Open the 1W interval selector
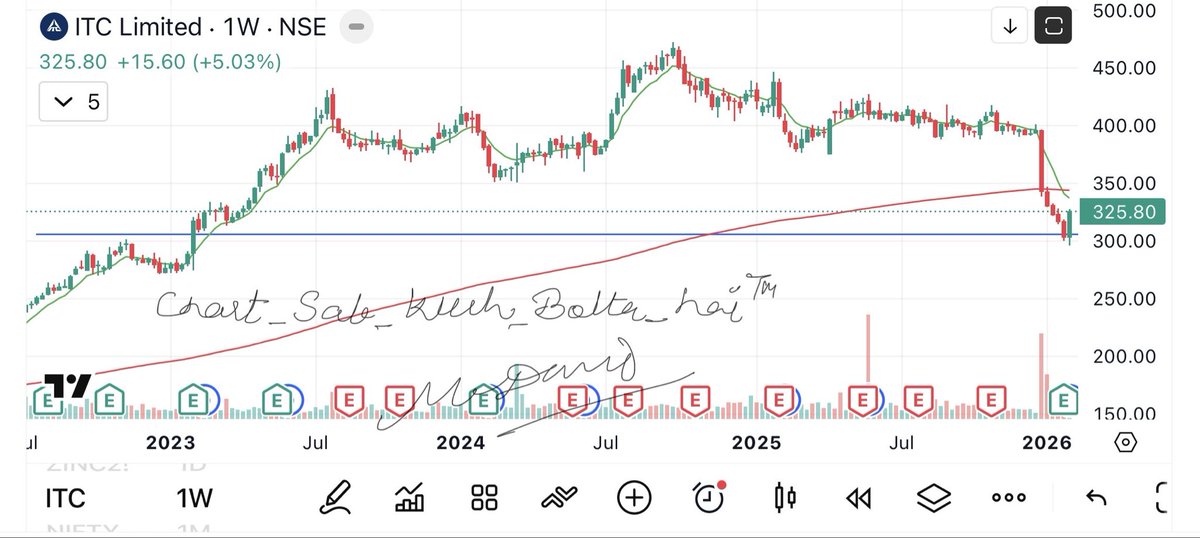This screenshot has width=1200, height=538. tap(195, 497)
